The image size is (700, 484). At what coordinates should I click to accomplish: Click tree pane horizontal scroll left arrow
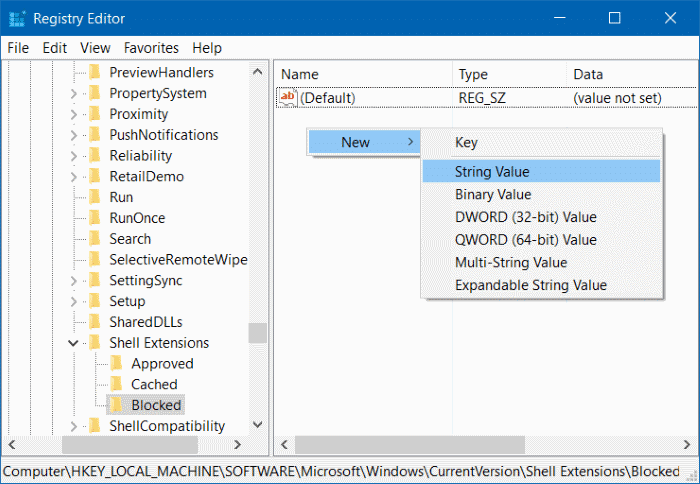12,445
